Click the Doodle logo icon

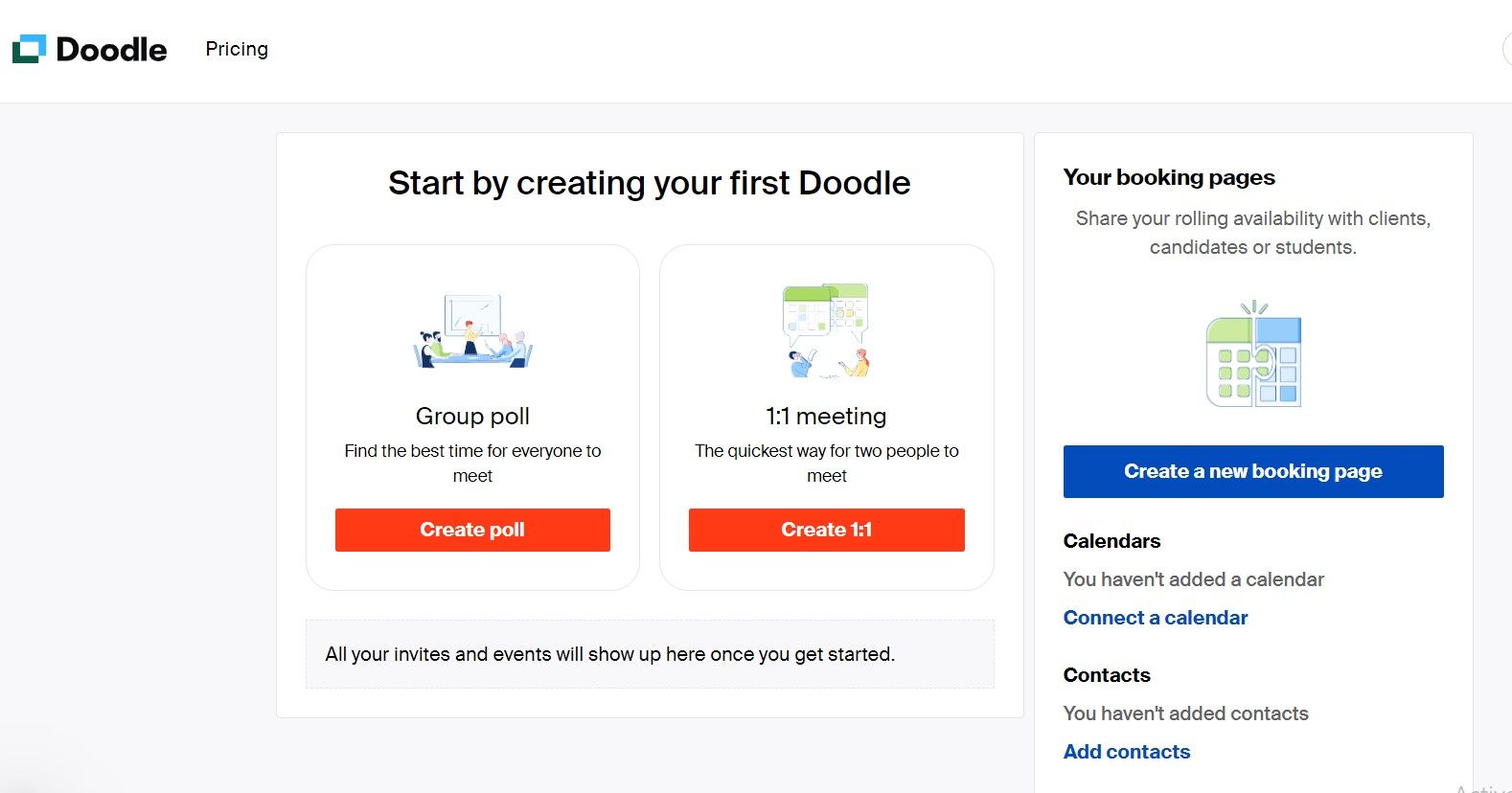[x=29, y=49]
